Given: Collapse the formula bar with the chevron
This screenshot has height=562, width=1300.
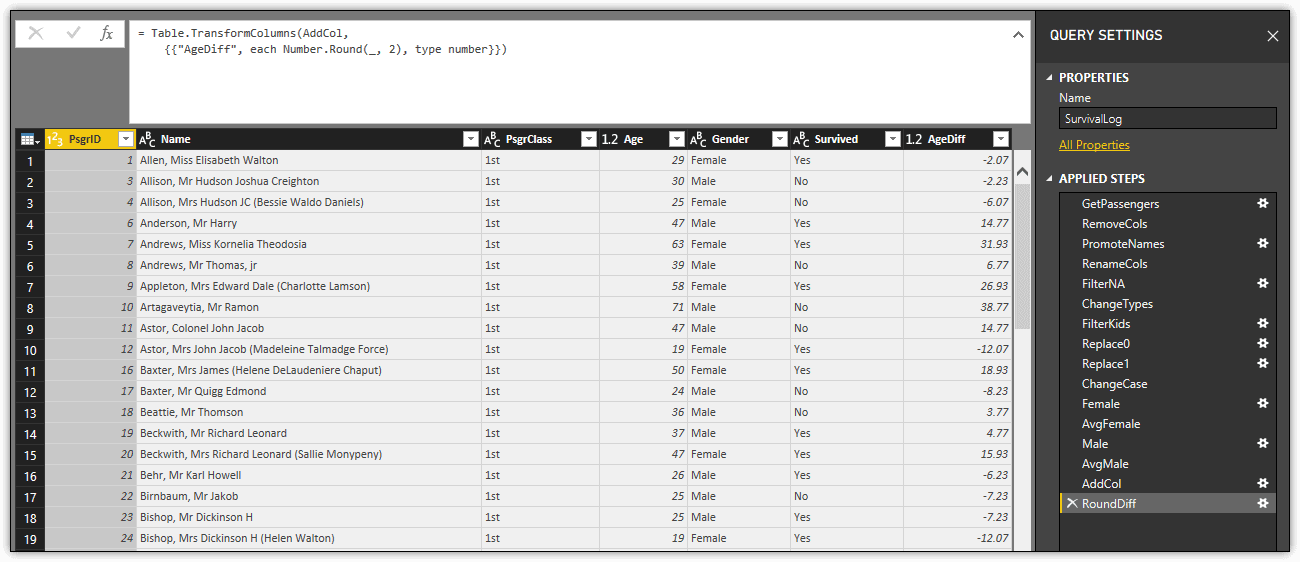Looking at the screenshot, I should point(1018,35).
